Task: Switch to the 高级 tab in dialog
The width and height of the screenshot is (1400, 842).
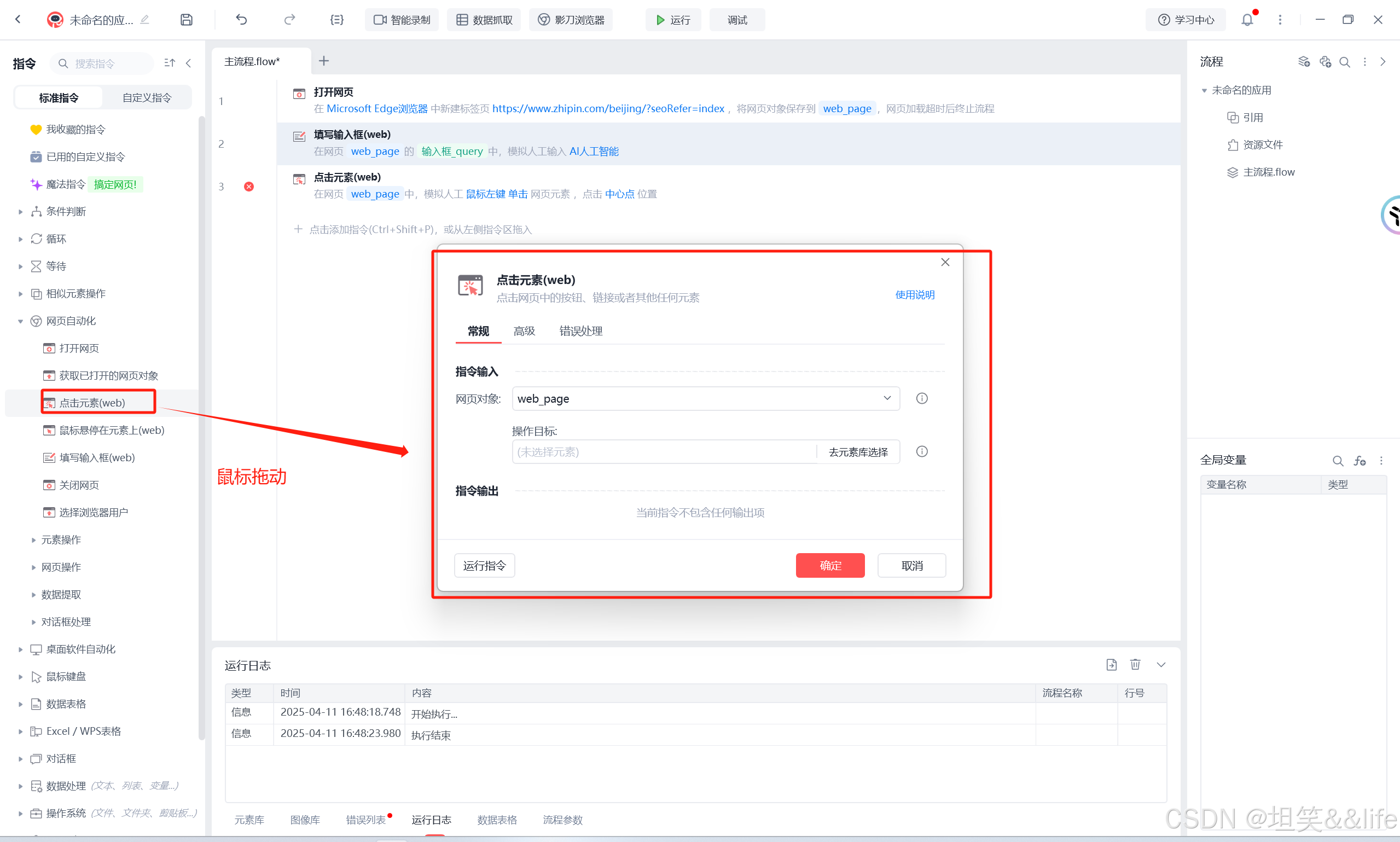Action: 524,331
